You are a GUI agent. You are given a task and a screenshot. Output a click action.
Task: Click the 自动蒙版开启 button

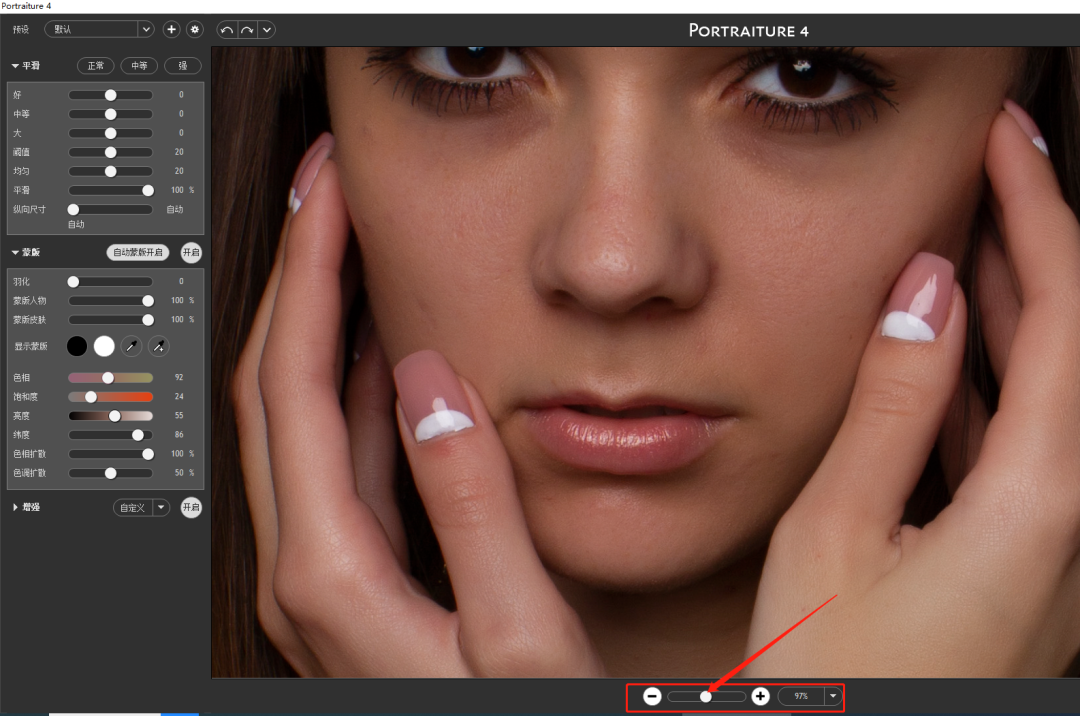138,253
